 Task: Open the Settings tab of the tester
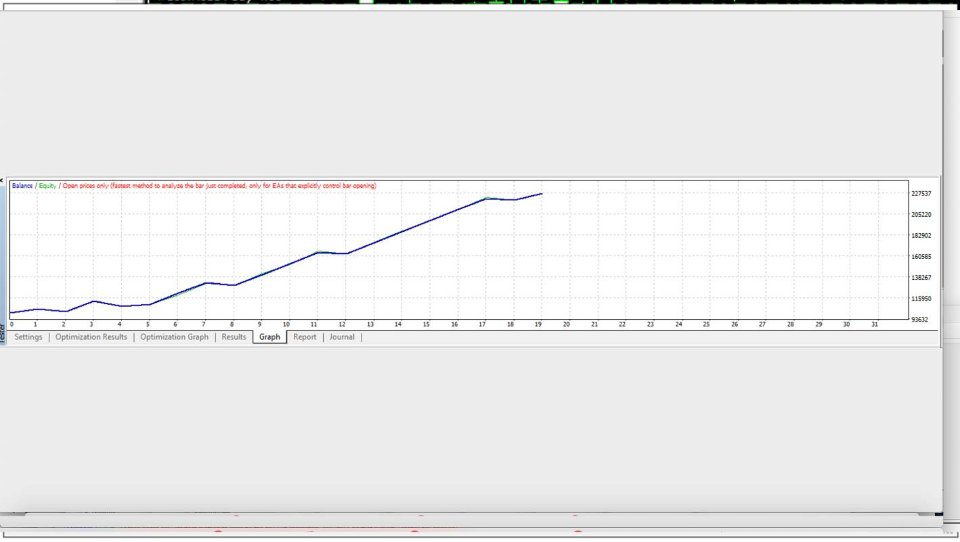28,337
